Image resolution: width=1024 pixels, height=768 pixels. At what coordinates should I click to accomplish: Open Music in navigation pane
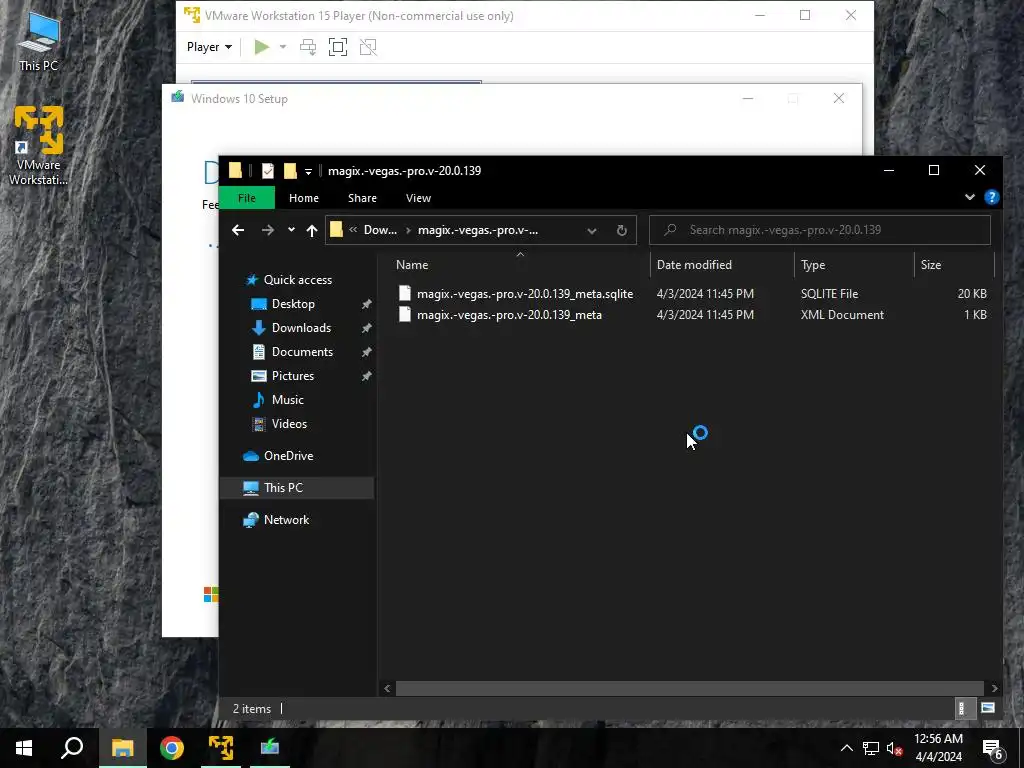tap(287, 400)
